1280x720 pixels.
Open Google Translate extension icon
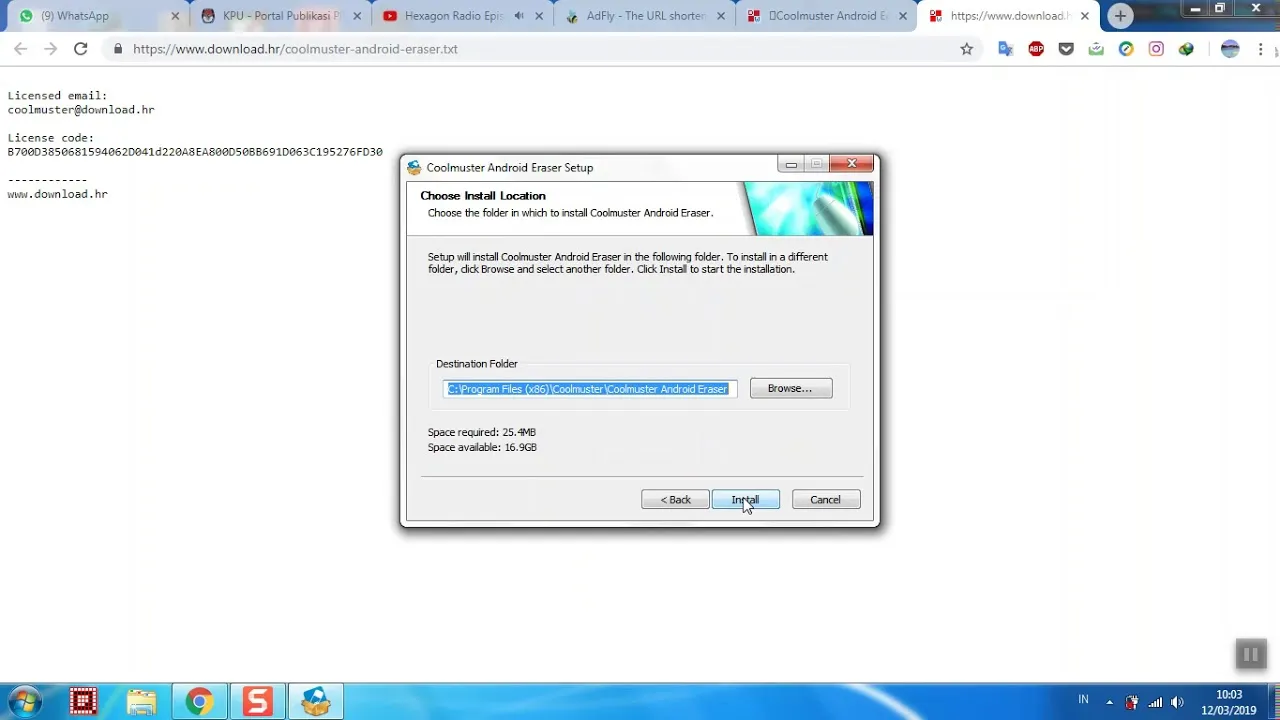click(x=1006, y=49)
